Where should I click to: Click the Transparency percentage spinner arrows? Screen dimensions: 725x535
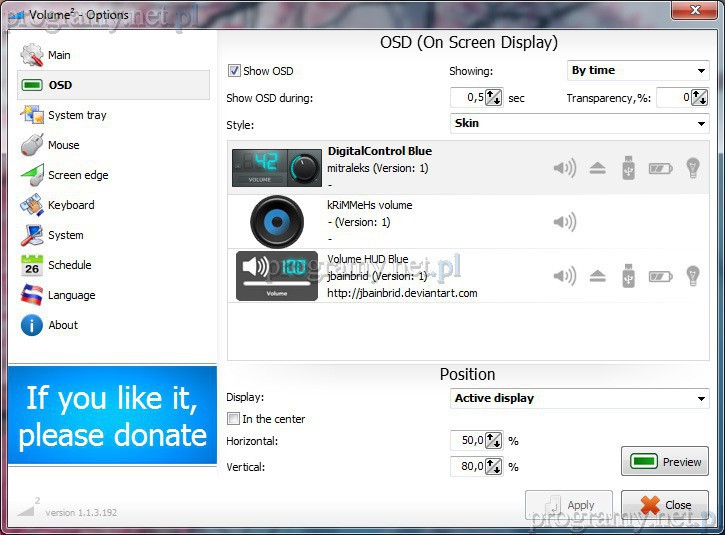(699, 98)
